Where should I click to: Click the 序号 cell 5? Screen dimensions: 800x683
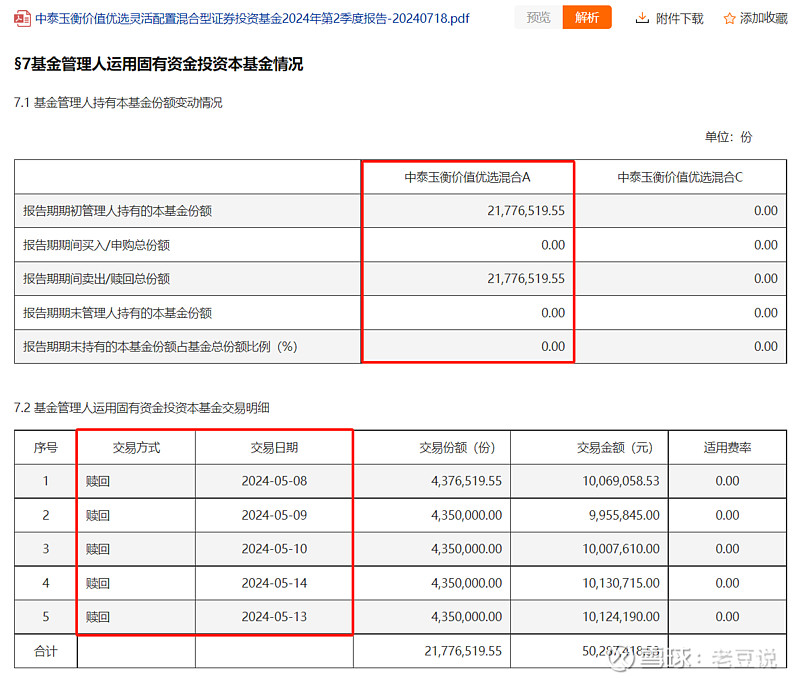click(45, 617)
